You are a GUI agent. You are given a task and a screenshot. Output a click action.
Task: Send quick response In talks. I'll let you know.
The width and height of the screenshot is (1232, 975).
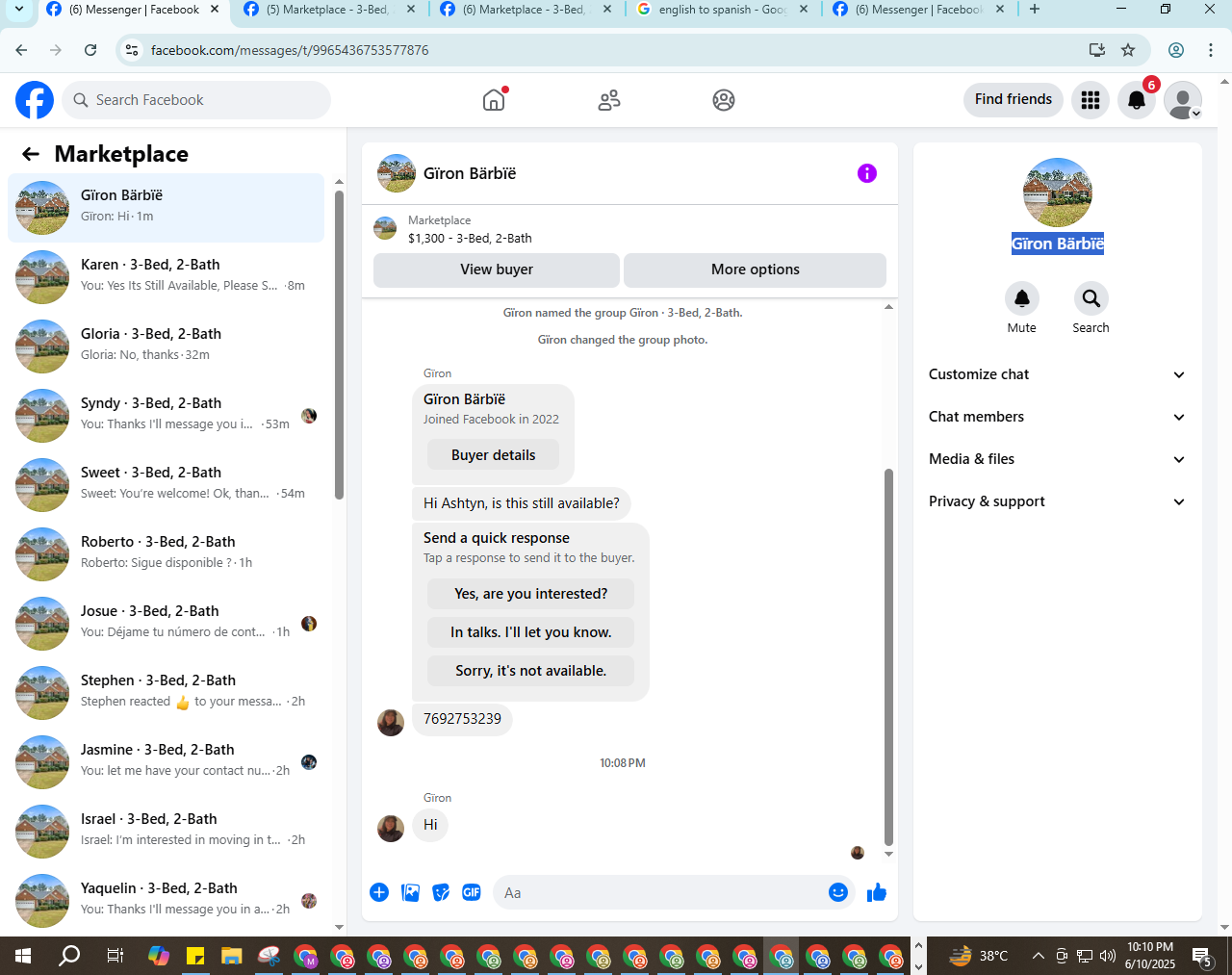pyautogui.click(x=531, y=632)
